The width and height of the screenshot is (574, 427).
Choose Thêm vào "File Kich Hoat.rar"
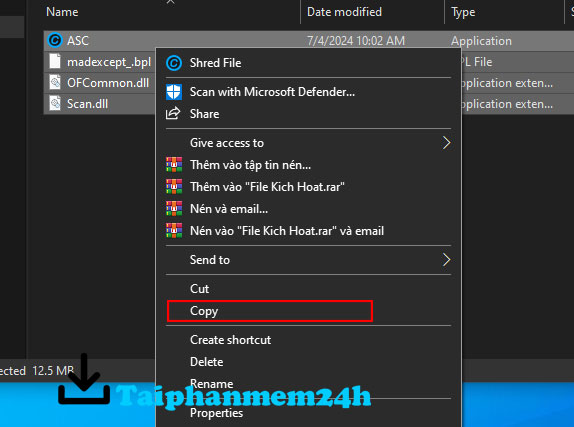point(267,187)
